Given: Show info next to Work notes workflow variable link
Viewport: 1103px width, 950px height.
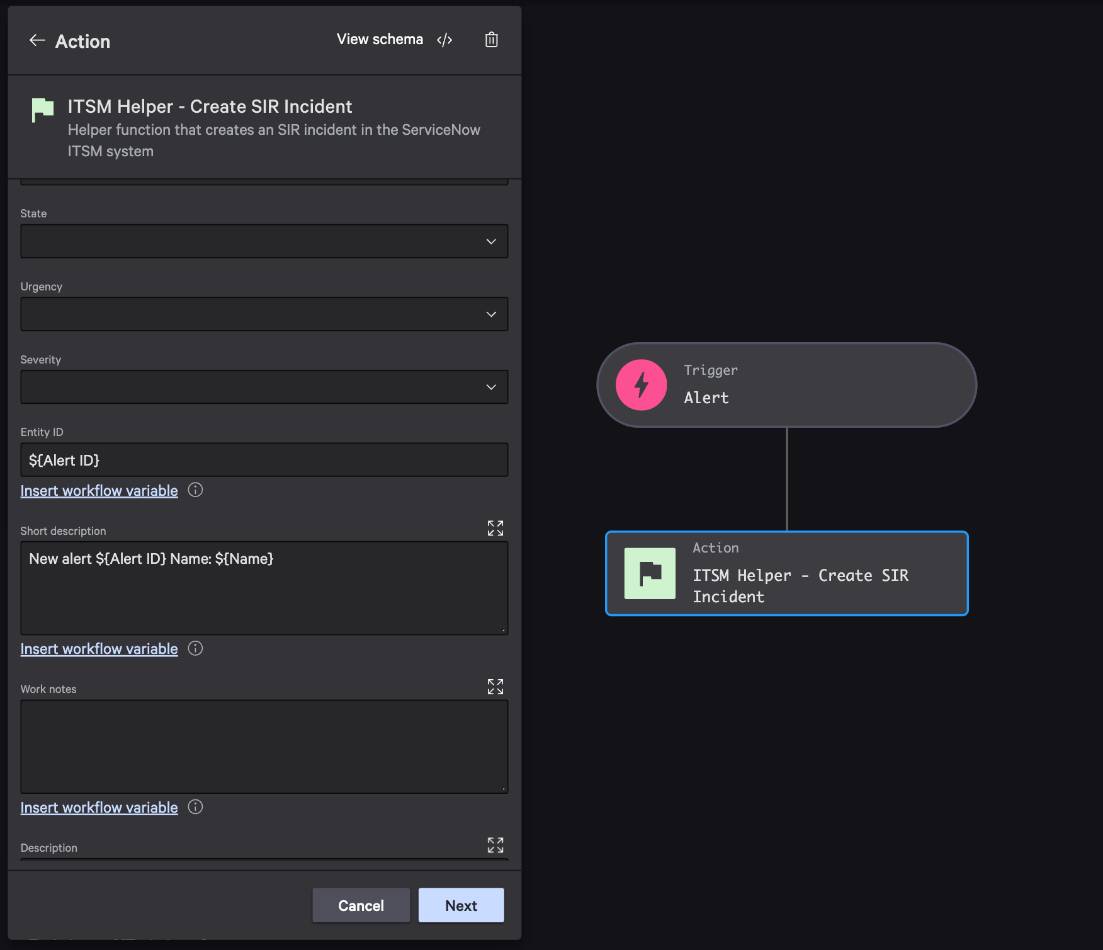Looking at the screenshot, I should [196, 806].
